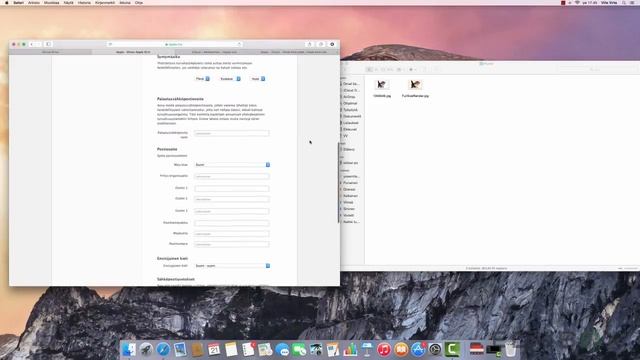Click the Safari address bar
This screenshot has height=360, width=640.
pyautogui.click(x=174, y=44)
